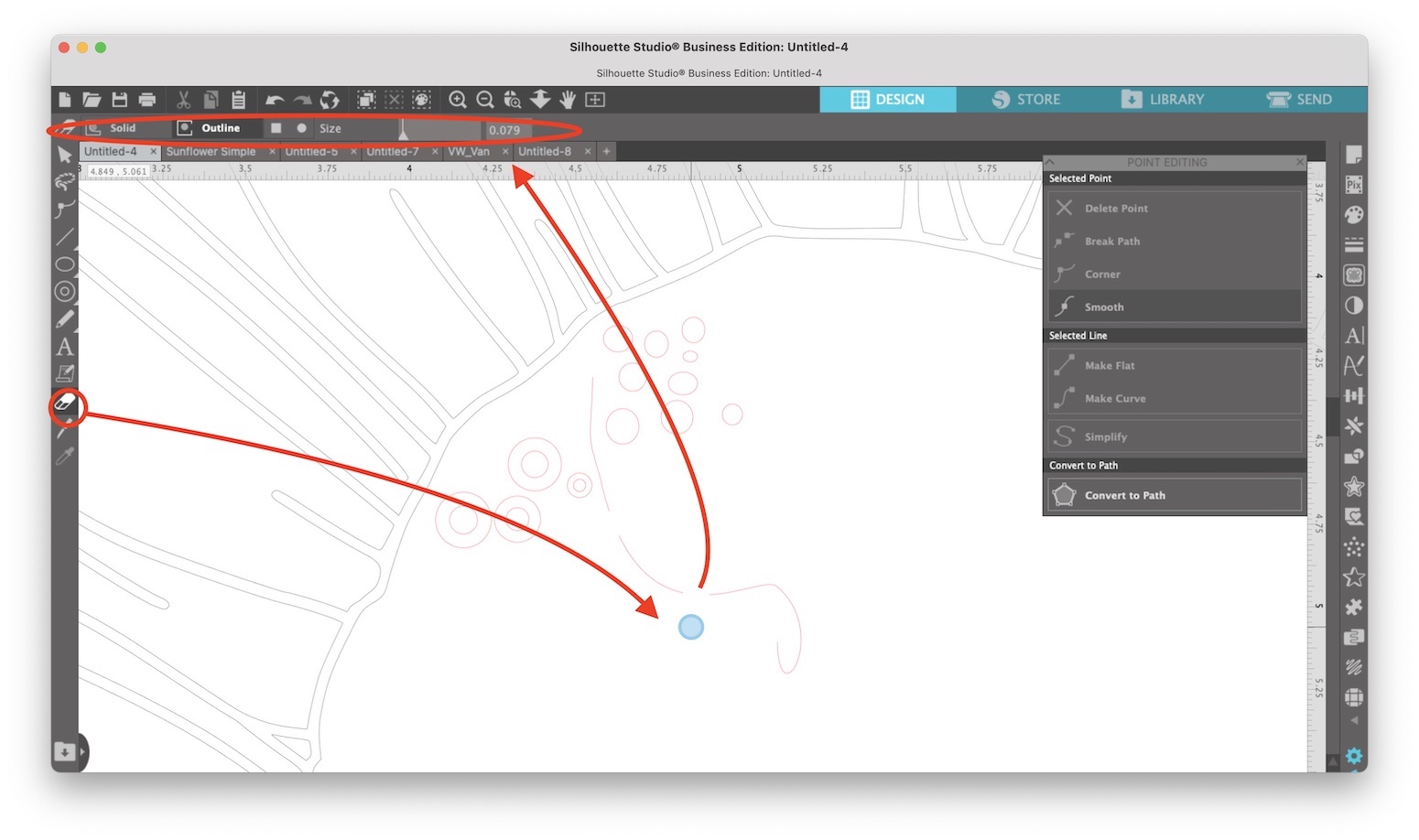Select the Knife tool
The width and height of the screenshot is (1419, 840).
[65, 430]
